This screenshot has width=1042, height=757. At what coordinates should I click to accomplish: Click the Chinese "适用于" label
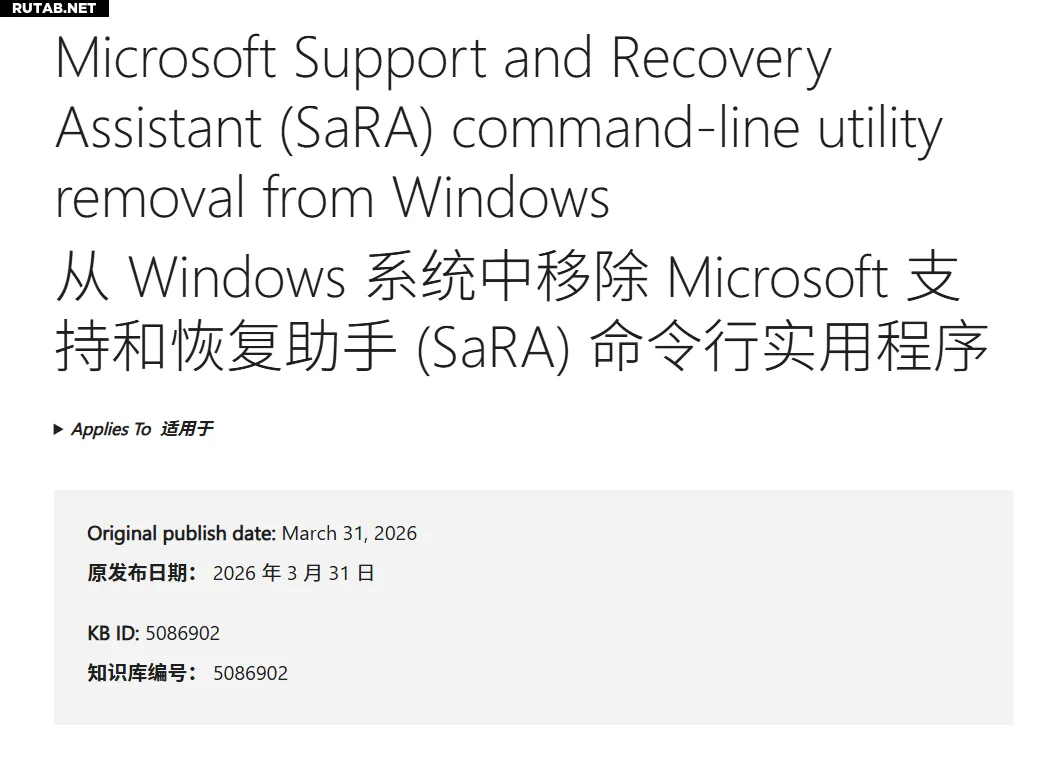click(x=186, y=429)
